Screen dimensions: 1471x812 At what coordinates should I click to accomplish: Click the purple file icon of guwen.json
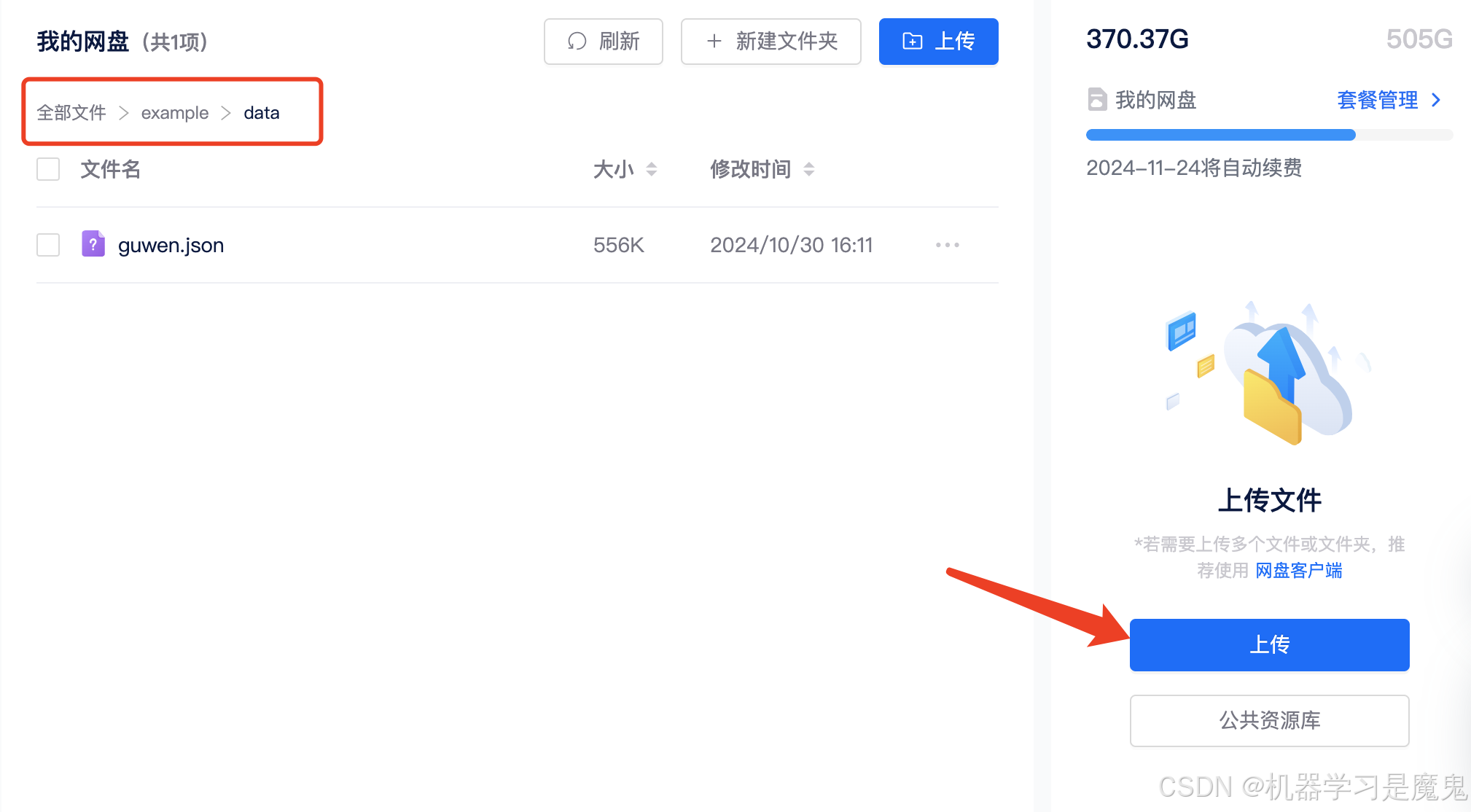click(93, 244)
